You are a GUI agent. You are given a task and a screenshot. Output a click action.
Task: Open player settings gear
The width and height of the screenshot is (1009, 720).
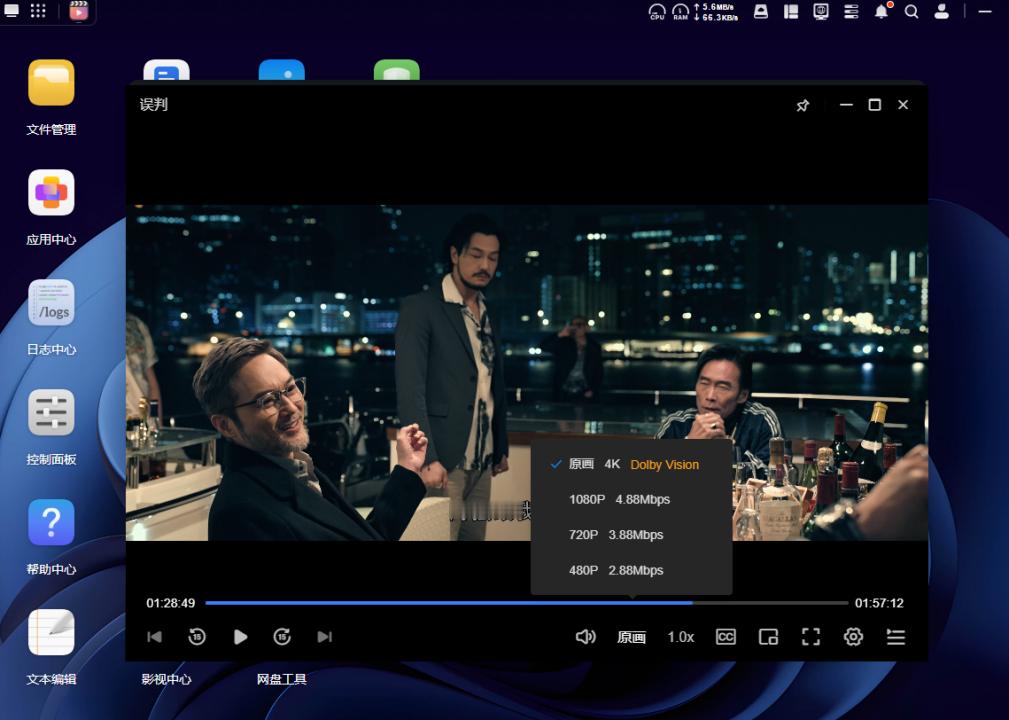853,636
